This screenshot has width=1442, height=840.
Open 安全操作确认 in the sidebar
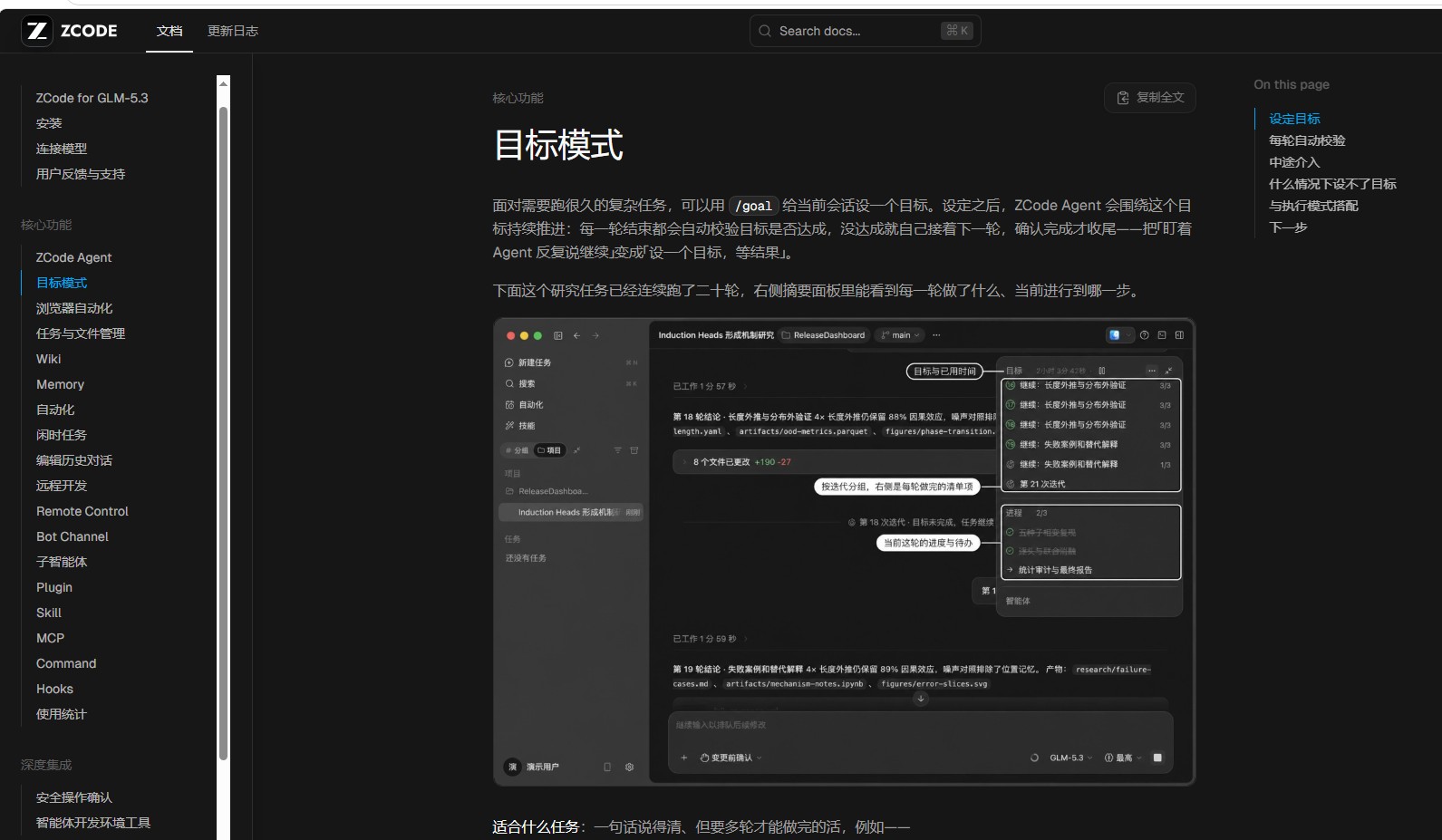74,797
